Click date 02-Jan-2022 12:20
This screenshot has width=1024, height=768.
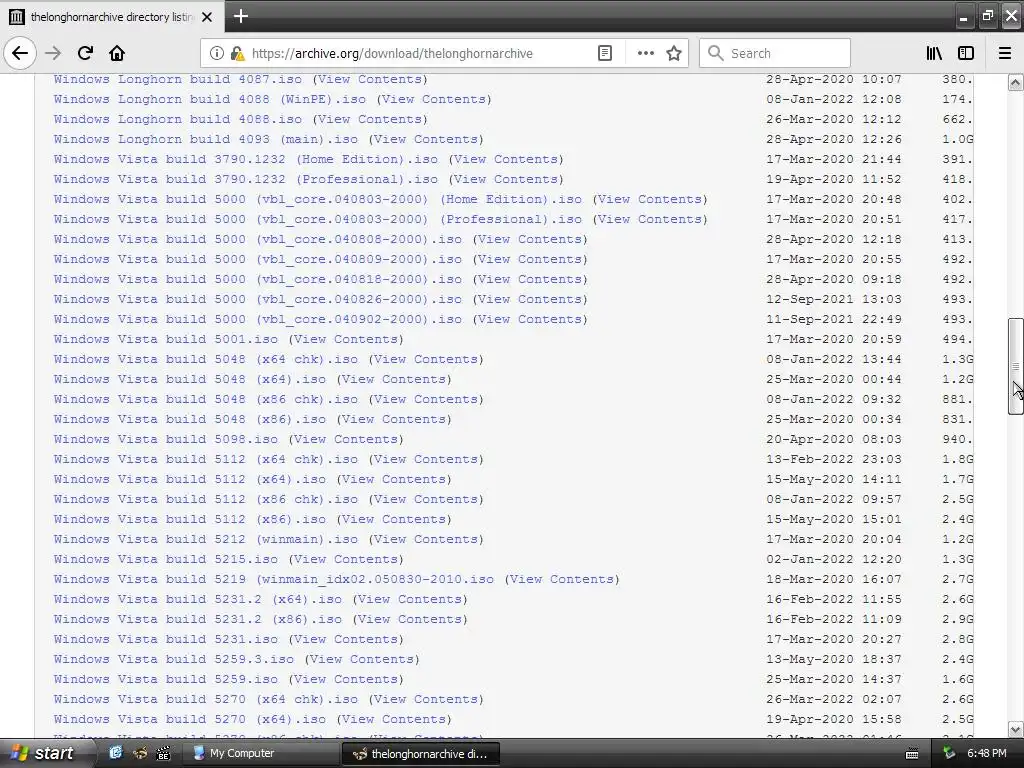[x=834, y=559]
